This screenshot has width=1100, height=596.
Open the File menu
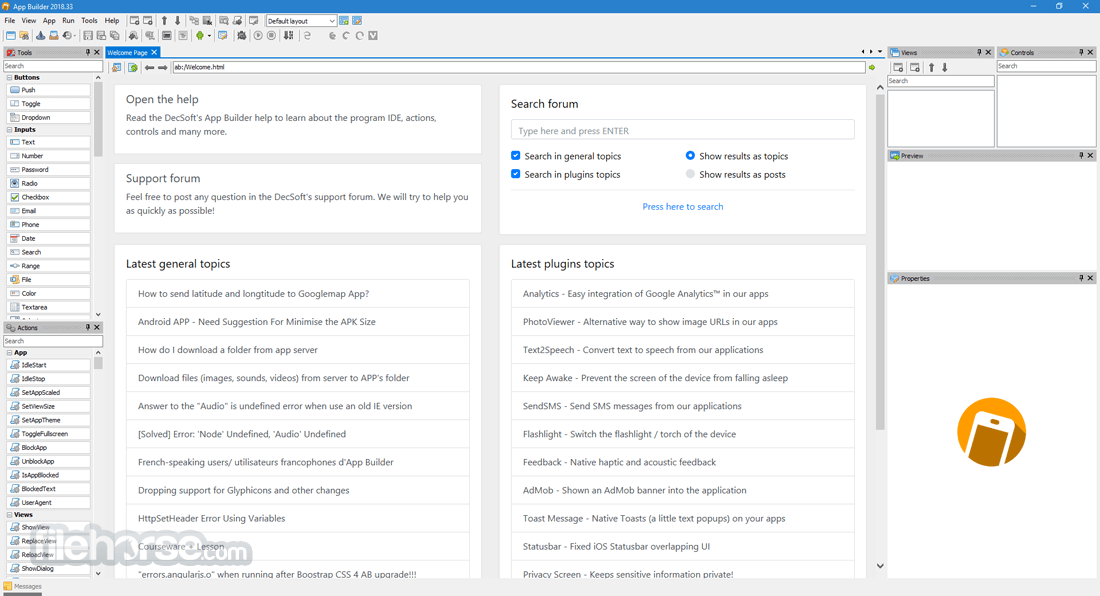point(10,21)
